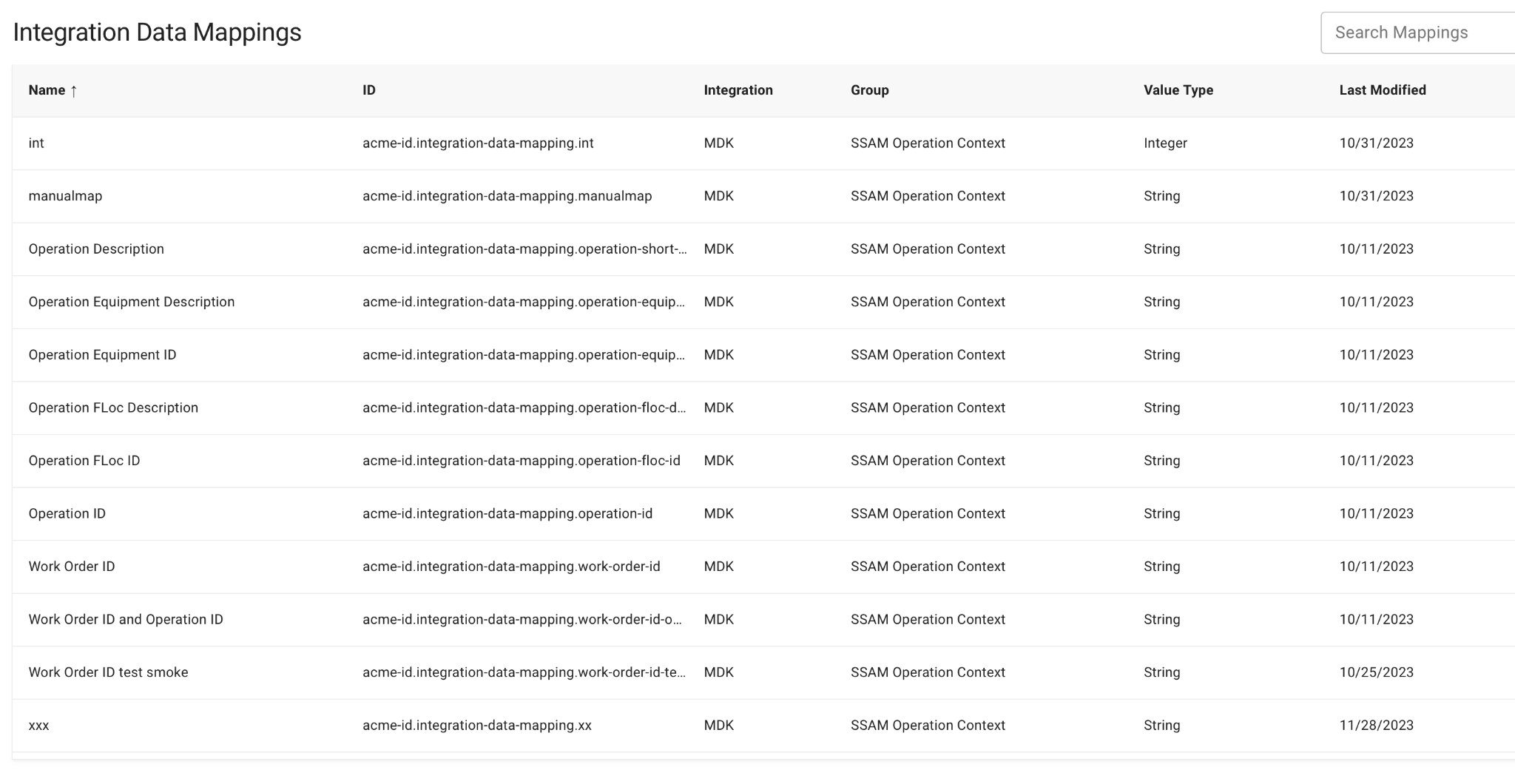
Task: Select the Operation ID row
Action: pyautogui.click(x=763, y=513)
